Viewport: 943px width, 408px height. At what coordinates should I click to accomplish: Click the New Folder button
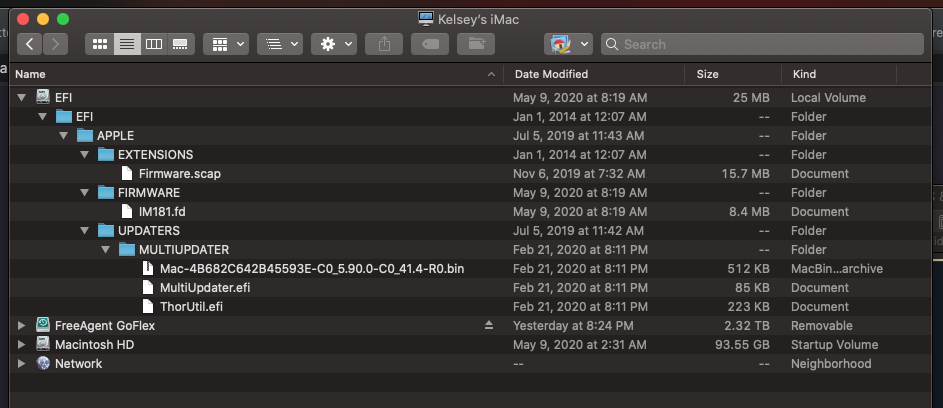[x=476, y=44]
